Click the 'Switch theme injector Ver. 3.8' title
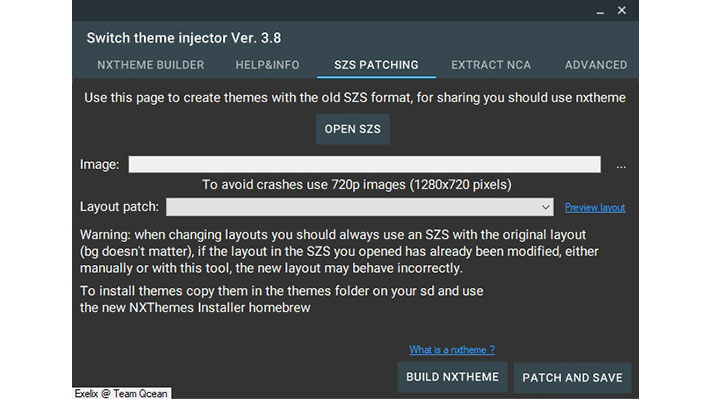This screenshot has width=710, height=399. tap(184, 38)
